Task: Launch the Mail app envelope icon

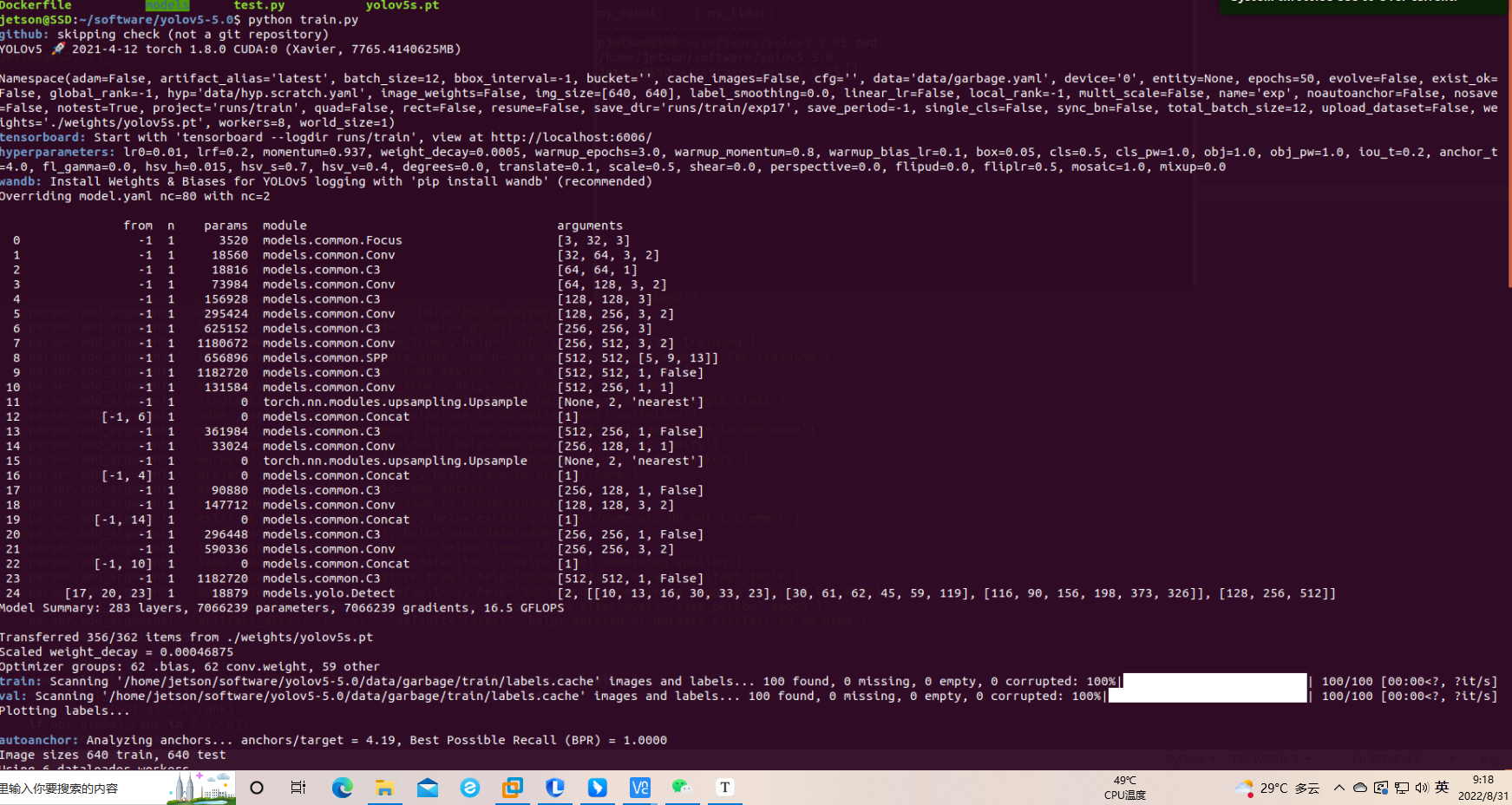Action: [428, 788]
